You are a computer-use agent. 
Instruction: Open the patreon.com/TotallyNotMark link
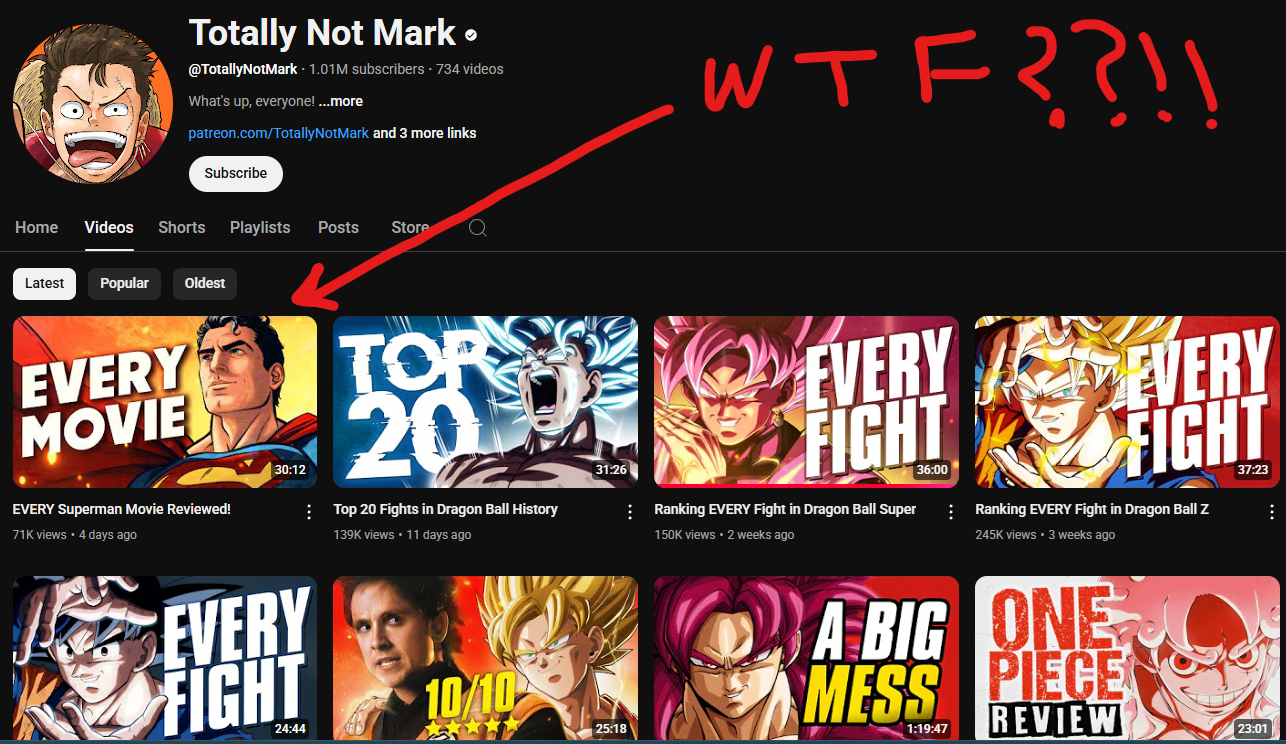tap(279, 133)
